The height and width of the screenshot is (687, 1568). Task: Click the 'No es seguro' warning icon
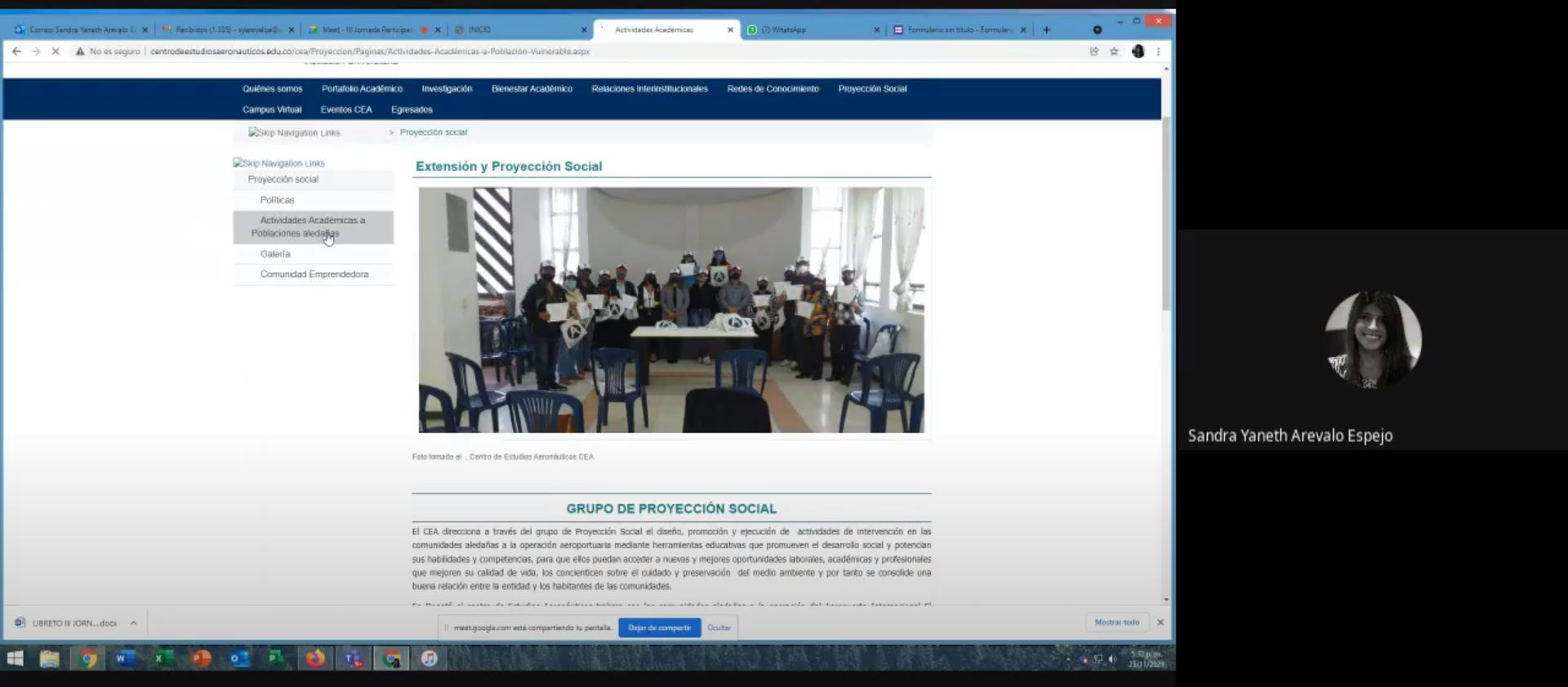(x=80, y=51)
